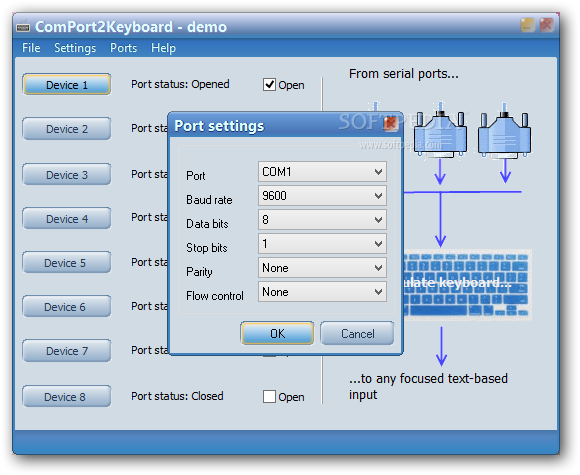The width and height of the screenshot is (580, 475).
Task: Select the Device 4 button
Action: point(67,219)
